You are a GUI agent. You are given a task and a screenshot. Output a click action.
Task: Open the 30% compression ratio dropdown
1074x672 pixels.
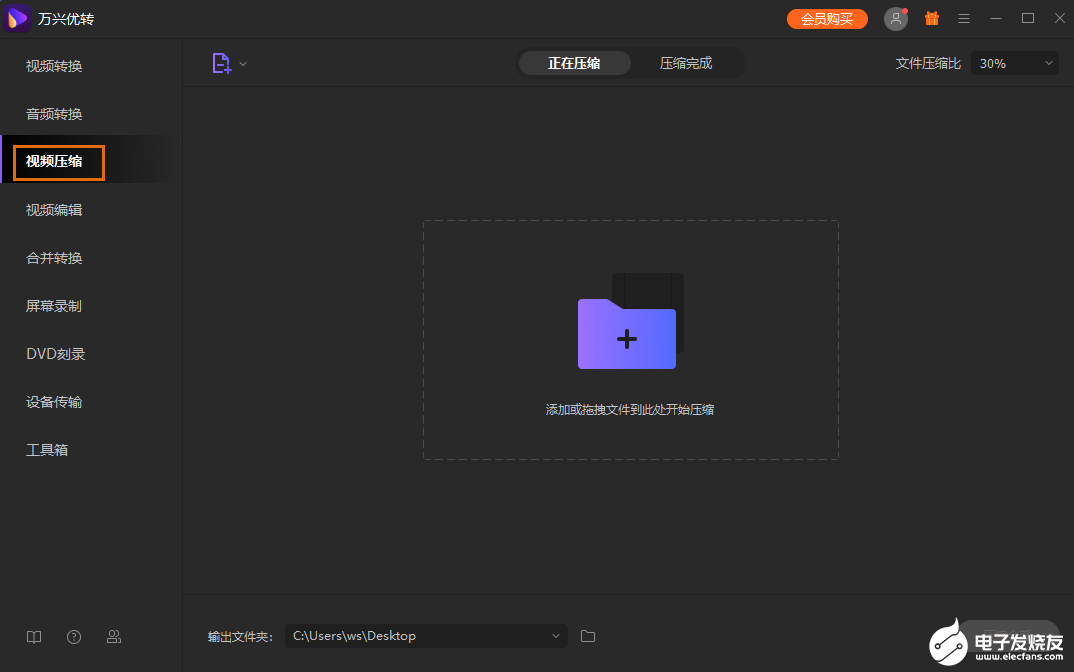click(1014, 64)
